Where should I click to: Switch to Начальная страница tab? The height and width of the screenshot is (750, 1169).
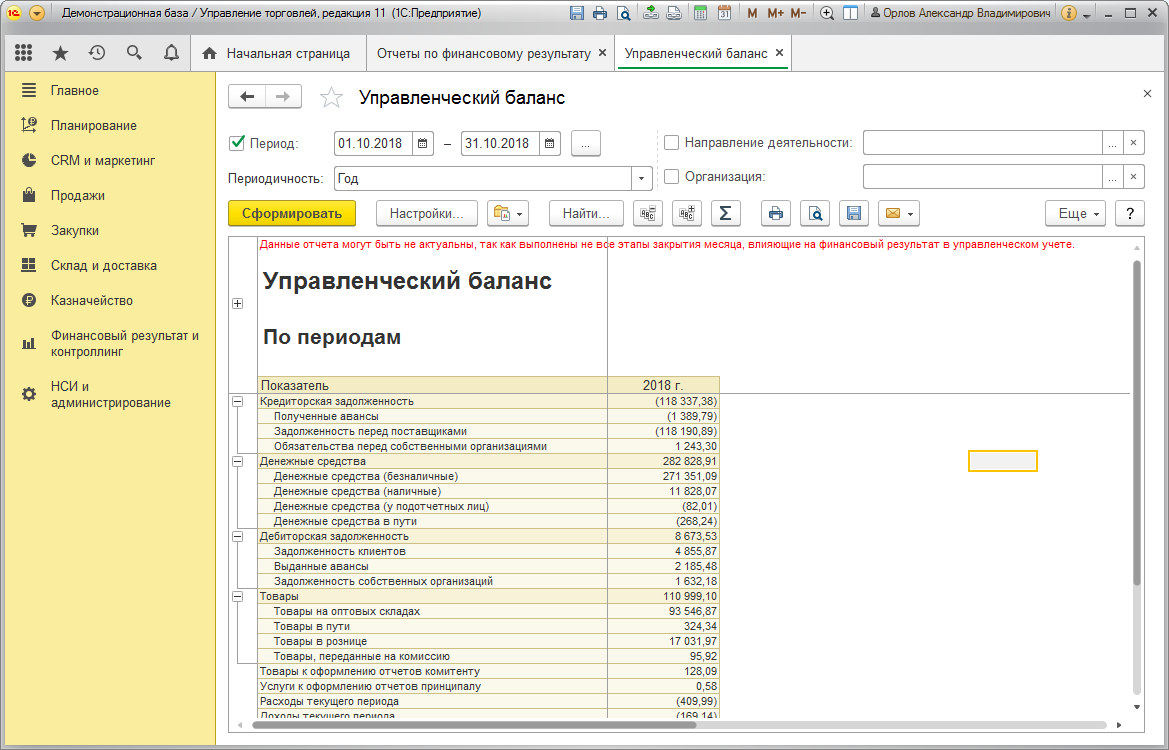(x=279, y=54)
